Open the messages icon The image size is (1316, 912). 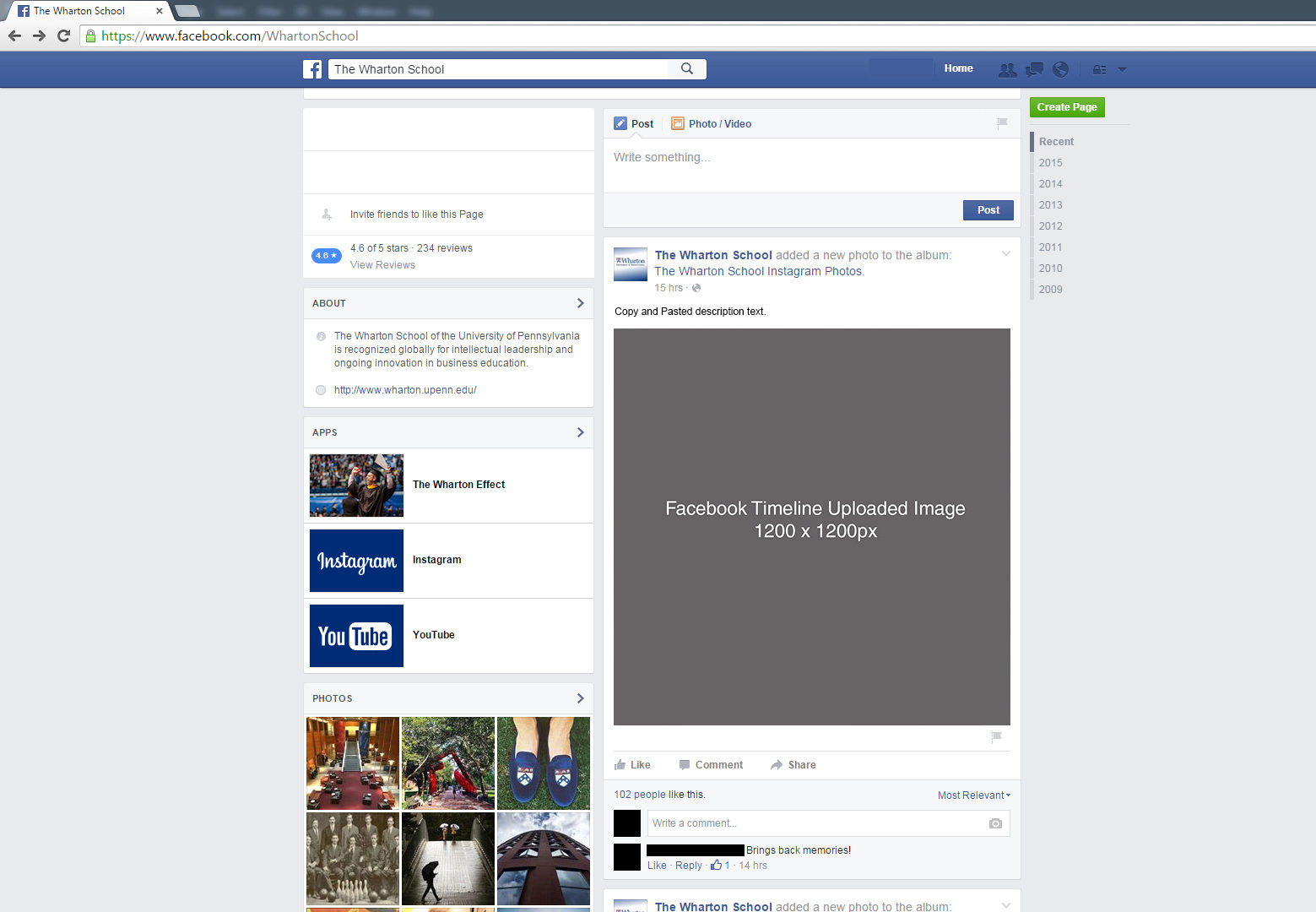pos(1034,69)
